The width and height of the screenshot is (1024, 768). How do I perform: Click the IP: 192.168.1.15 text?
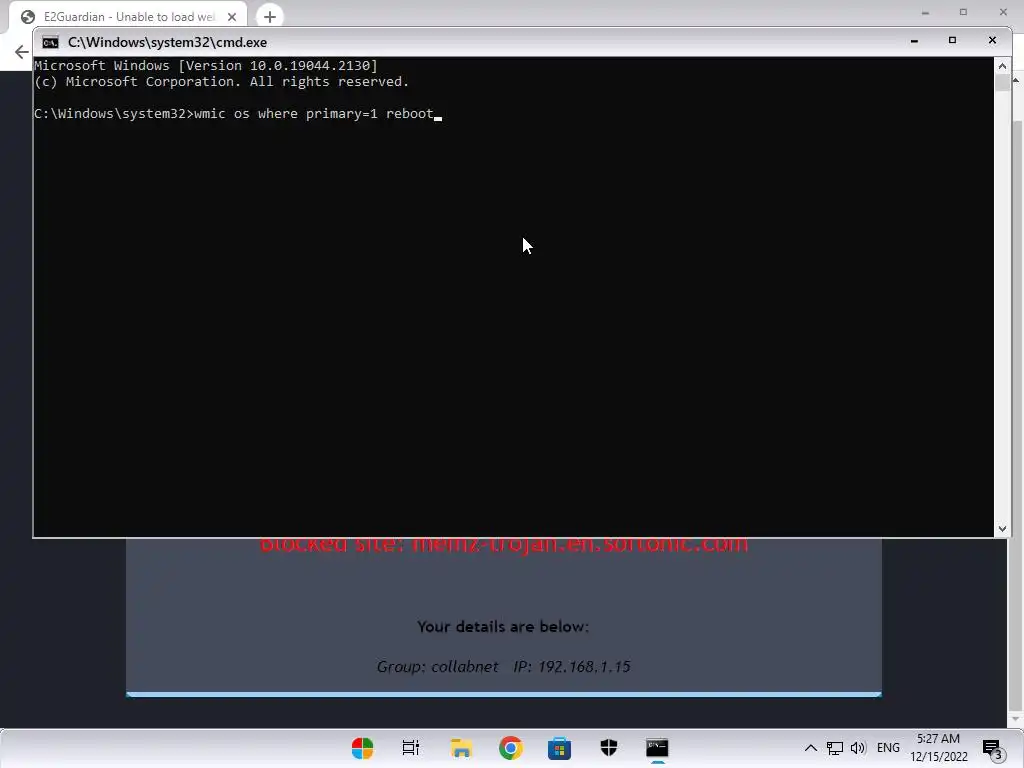click(571, 667)
